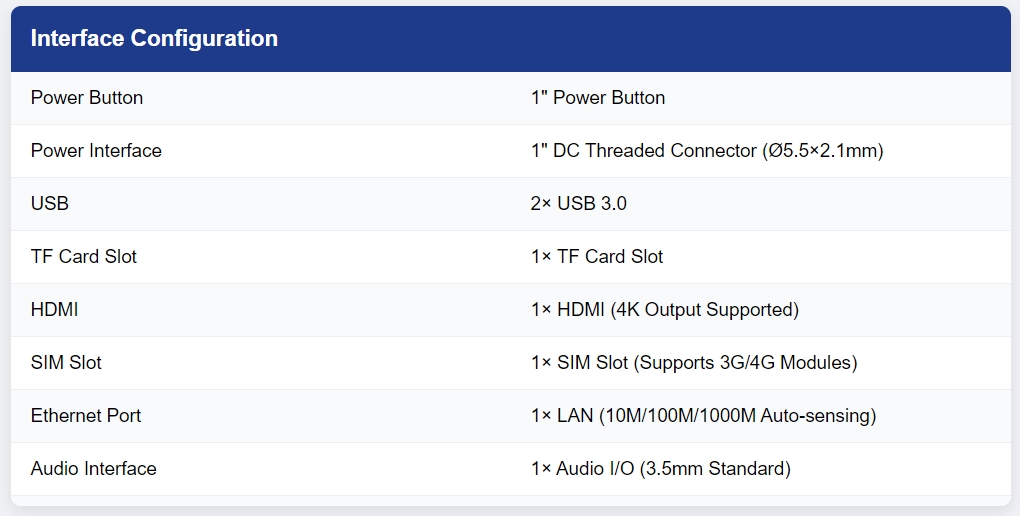Image resolution: width=1020 pixels, height=516 pixels.
Task: Click the LAN 10M/100M/1000M Auto-sensing value
Action: pyautogui.click(x=704, y=416)
